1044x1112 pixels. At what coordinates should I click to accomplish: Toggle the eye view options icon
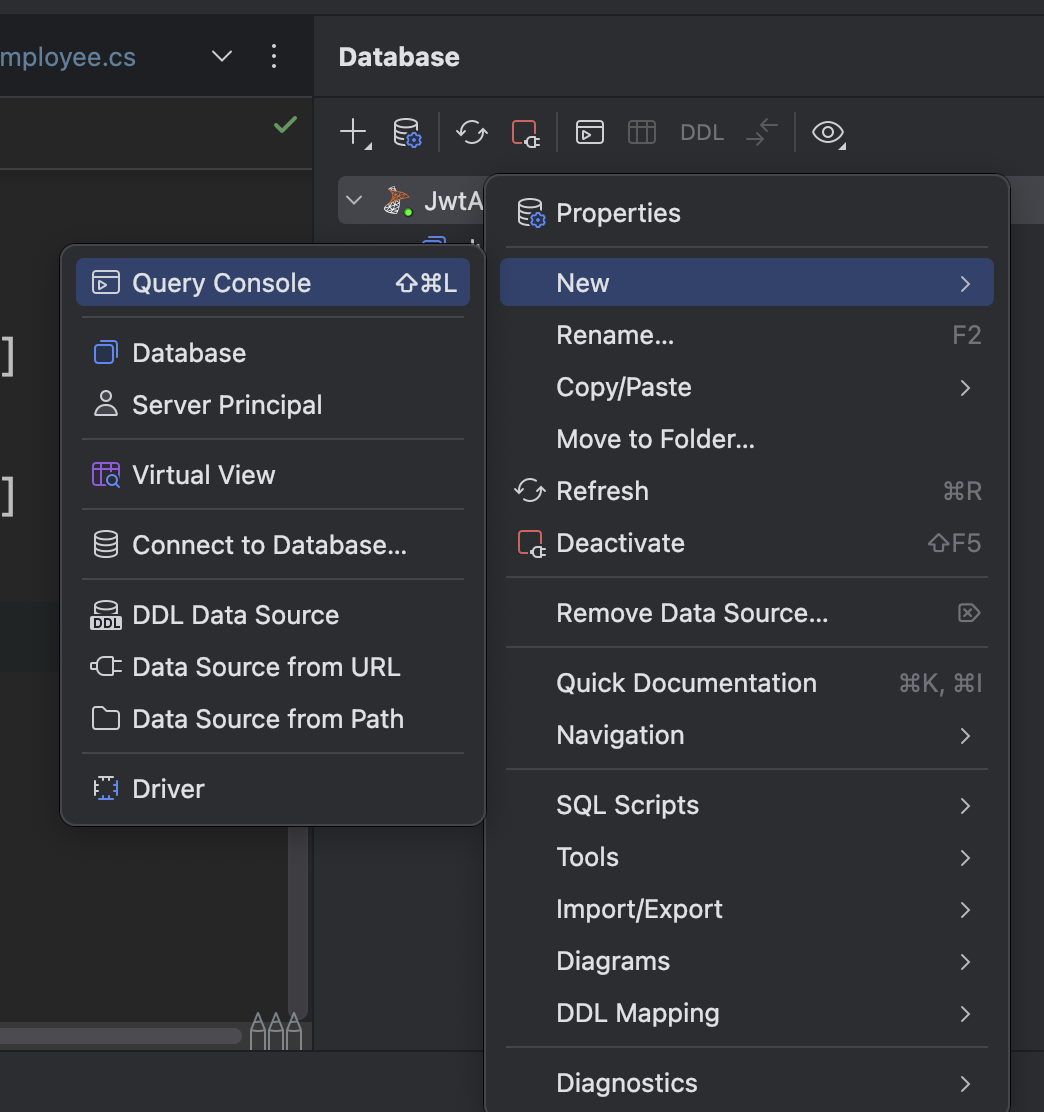click(828, 132)
